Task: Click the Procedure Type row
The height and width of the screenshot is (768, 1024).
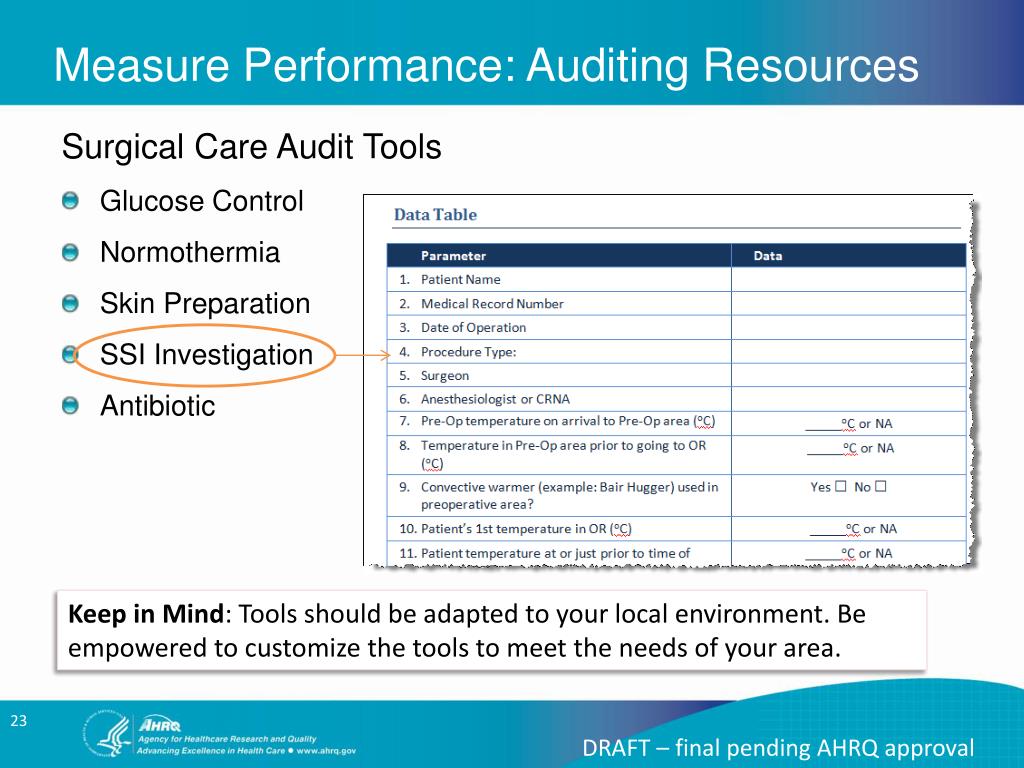Action: click(x=677, y=352)
